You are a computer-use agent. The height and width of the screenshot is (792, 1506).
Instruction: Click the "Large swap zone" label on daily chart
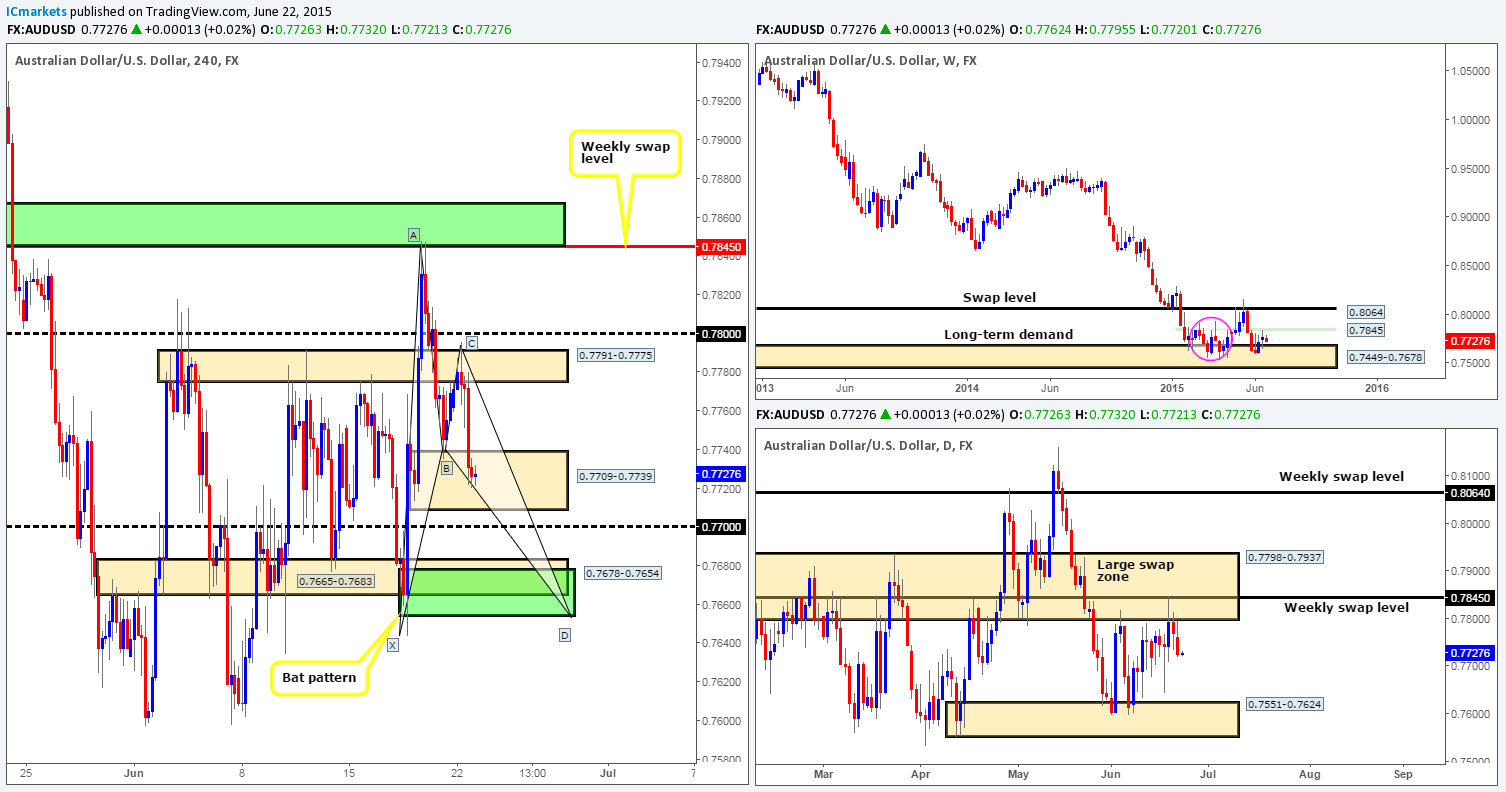[1136, 571]
